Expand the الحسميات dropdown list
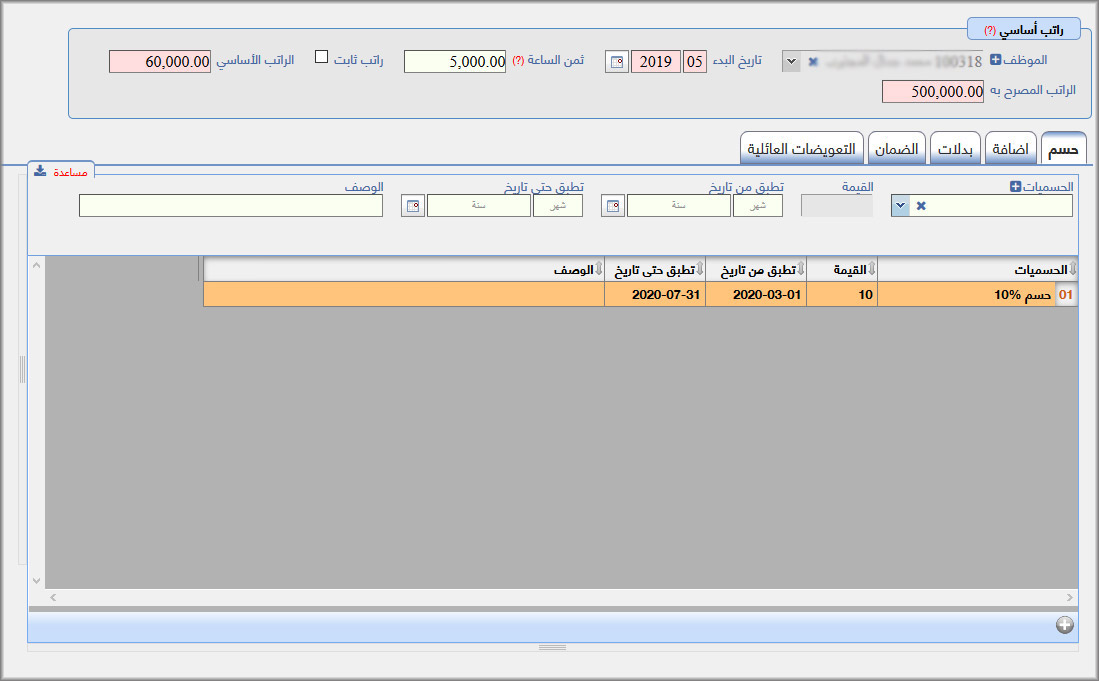This screenshot has height=681, width=1099. click(899, 206)
